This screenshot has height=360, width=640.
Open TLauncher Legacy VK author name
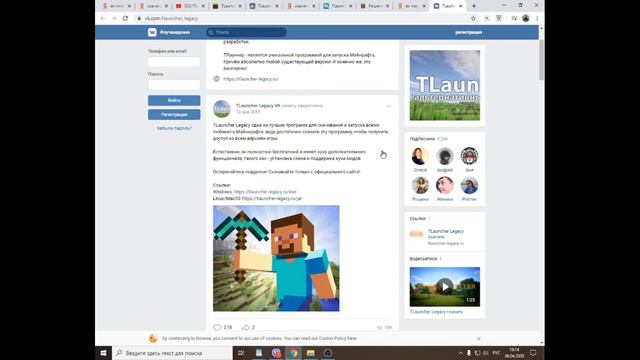(258, 105)
